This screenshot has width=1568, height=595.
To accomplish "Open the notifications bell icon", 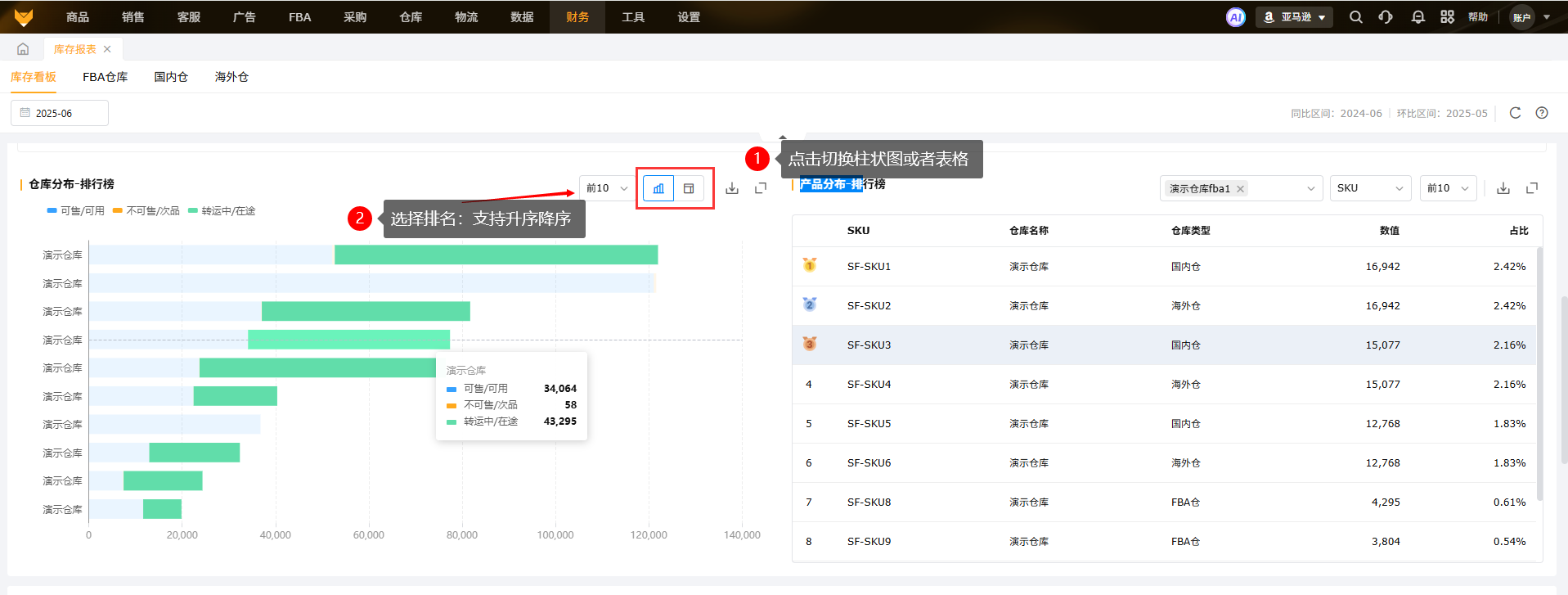I will click(1418, 17).
